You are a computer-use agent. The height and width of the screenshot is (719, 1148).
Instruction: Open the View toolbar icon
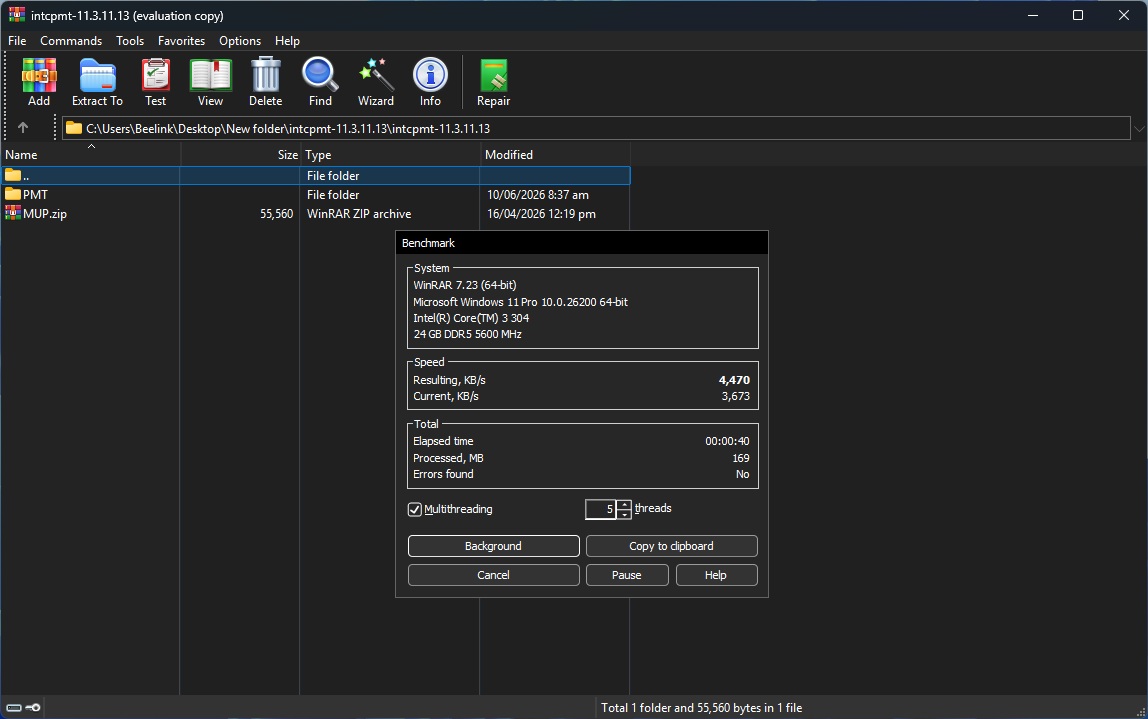(x=210, y=75)
